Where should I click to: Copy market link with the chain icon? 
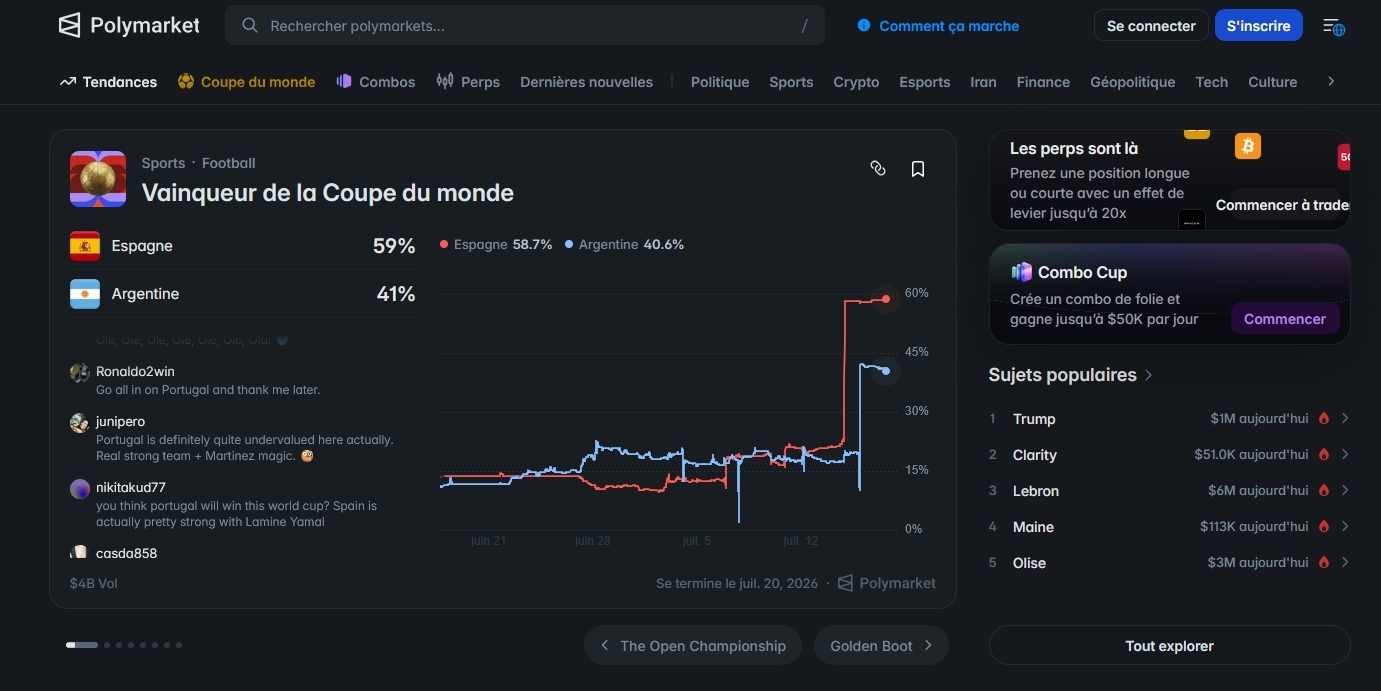click(878, 169)
